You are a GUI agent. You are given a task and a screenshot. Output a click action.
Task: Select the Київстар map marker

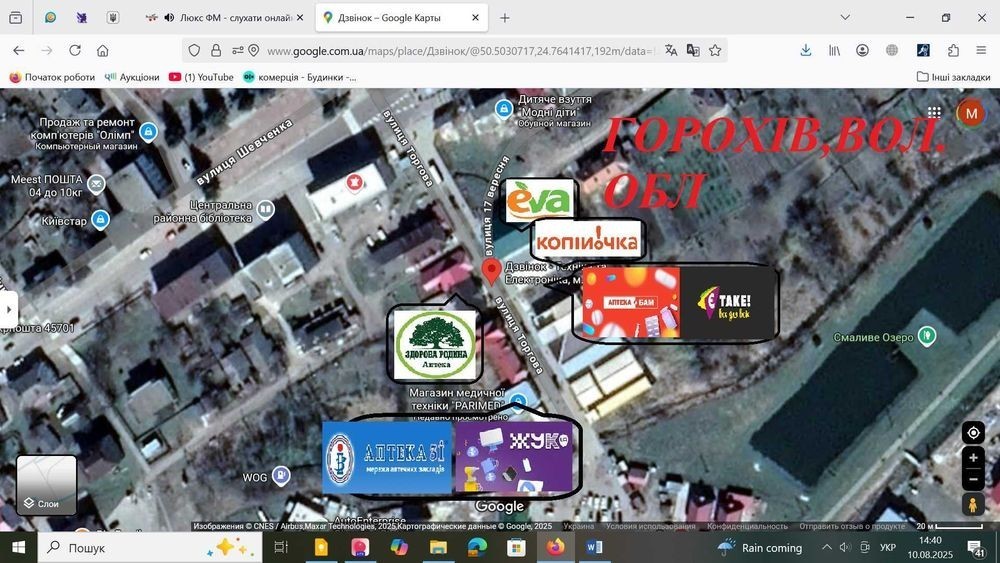[100, 220]
